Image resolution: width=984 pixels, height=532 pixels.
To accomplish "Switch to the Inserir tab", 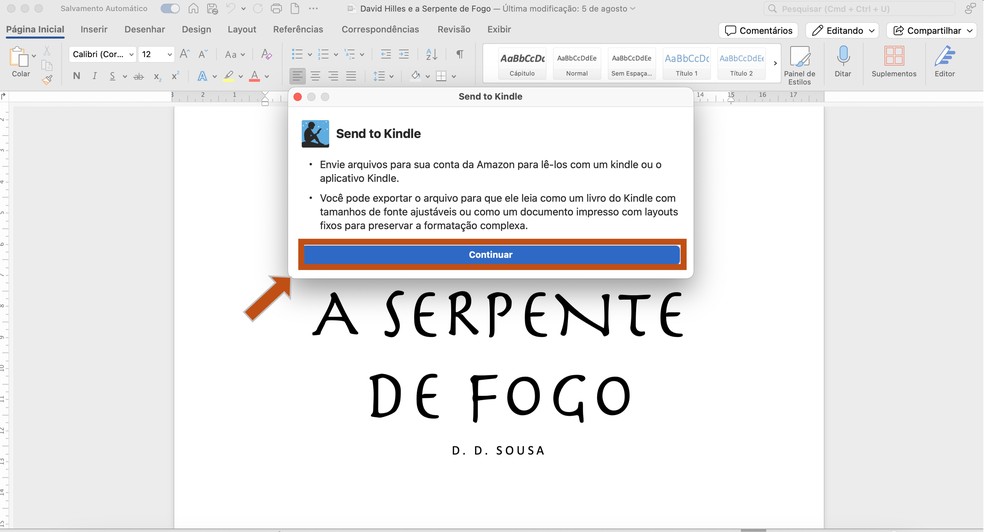I will tap(94, 30).
